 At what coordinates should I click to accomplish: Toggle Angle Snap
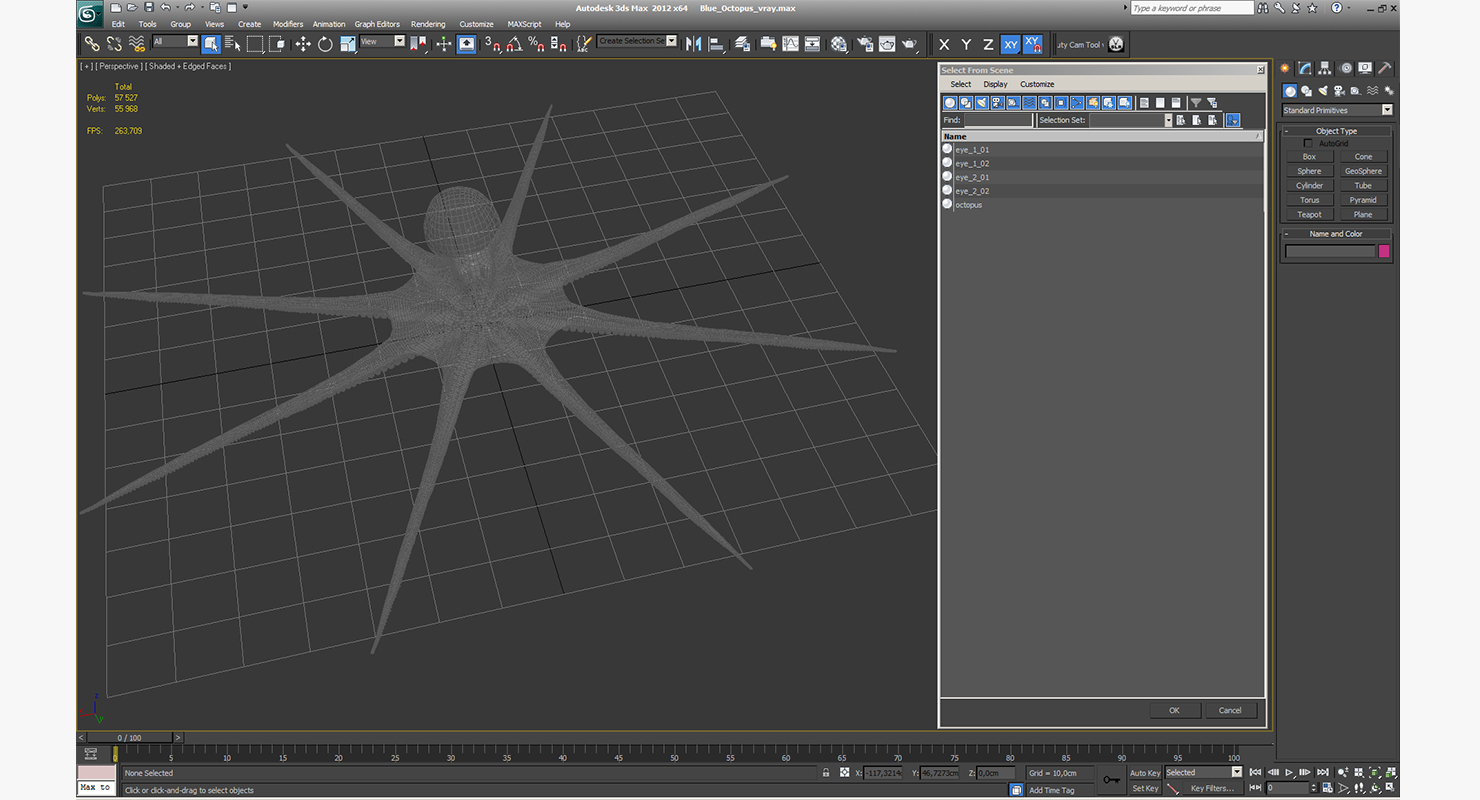point(513,44)
